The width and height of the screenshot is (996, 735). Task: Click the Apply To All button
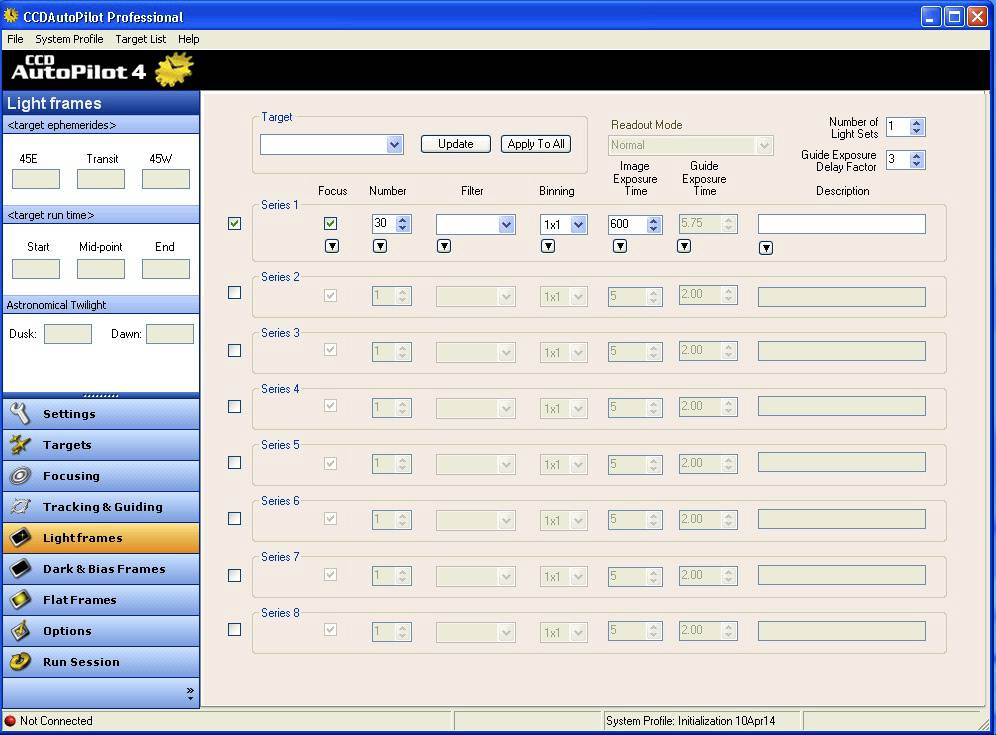tap(535, 143)
